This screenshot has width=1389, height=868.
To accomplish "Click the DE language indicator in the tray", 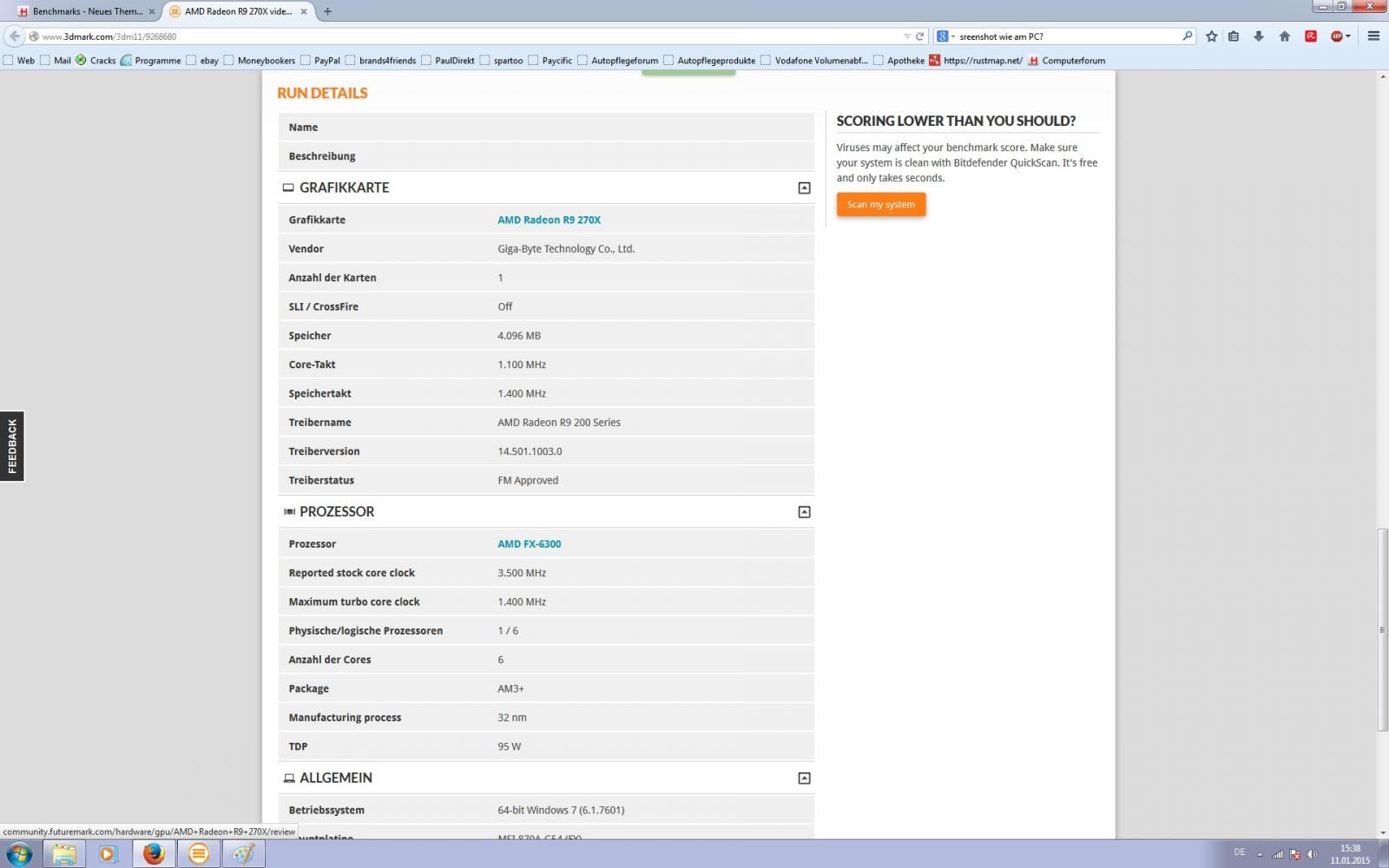I will [1239, 852].
